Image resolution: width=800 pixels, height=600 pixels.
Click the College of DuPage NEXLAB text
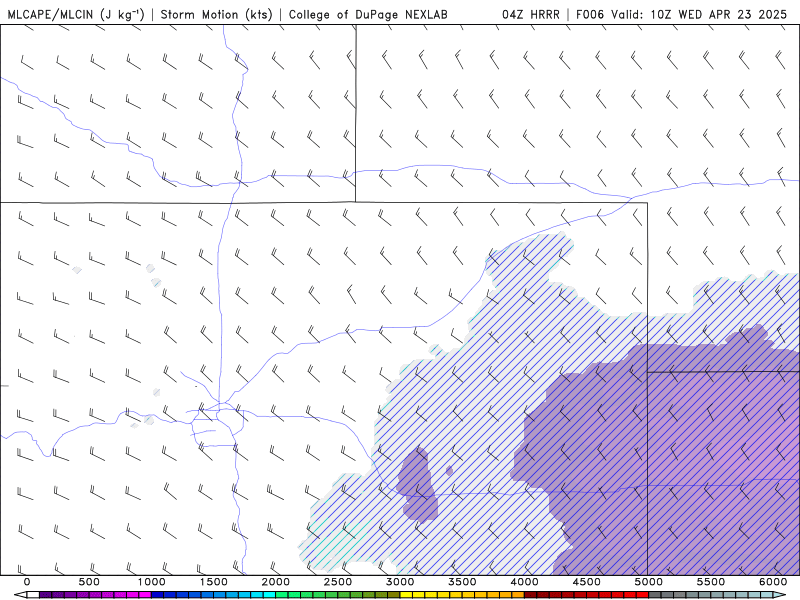click(x=368, y=14)
